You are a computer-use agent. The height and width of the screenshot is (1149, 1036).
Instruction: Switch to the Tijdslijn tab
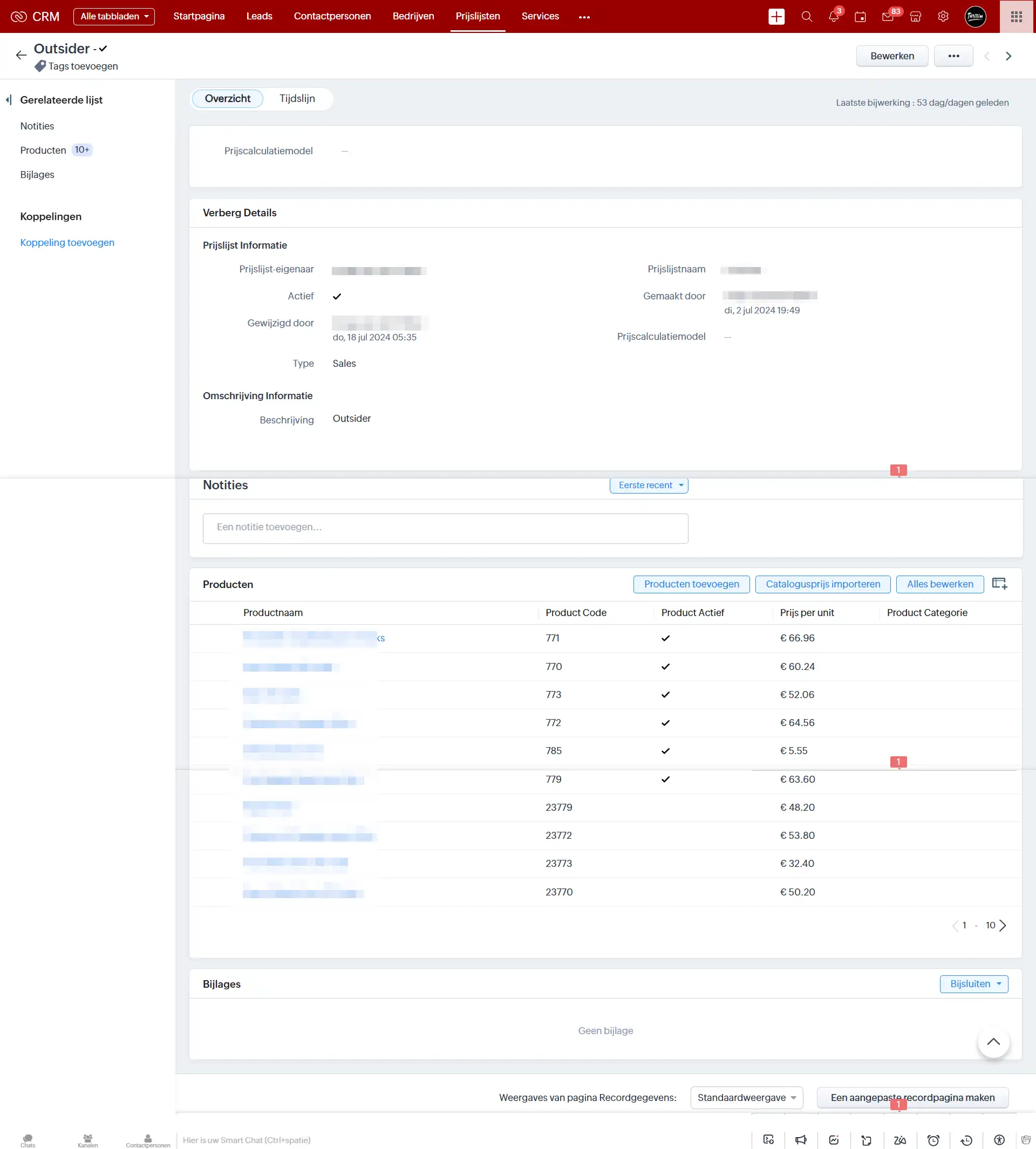click(x=297, y=99)
